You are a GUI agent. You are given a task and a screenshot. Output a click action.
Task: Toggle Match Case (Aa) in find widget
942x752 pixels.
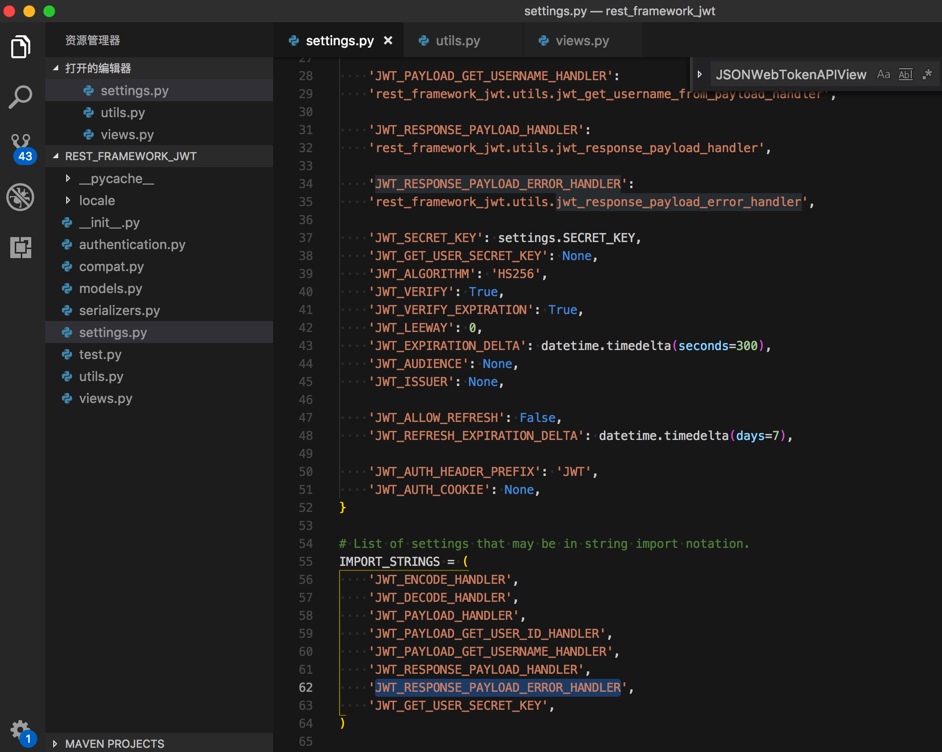pyautogui.click(x=883, y=75)
